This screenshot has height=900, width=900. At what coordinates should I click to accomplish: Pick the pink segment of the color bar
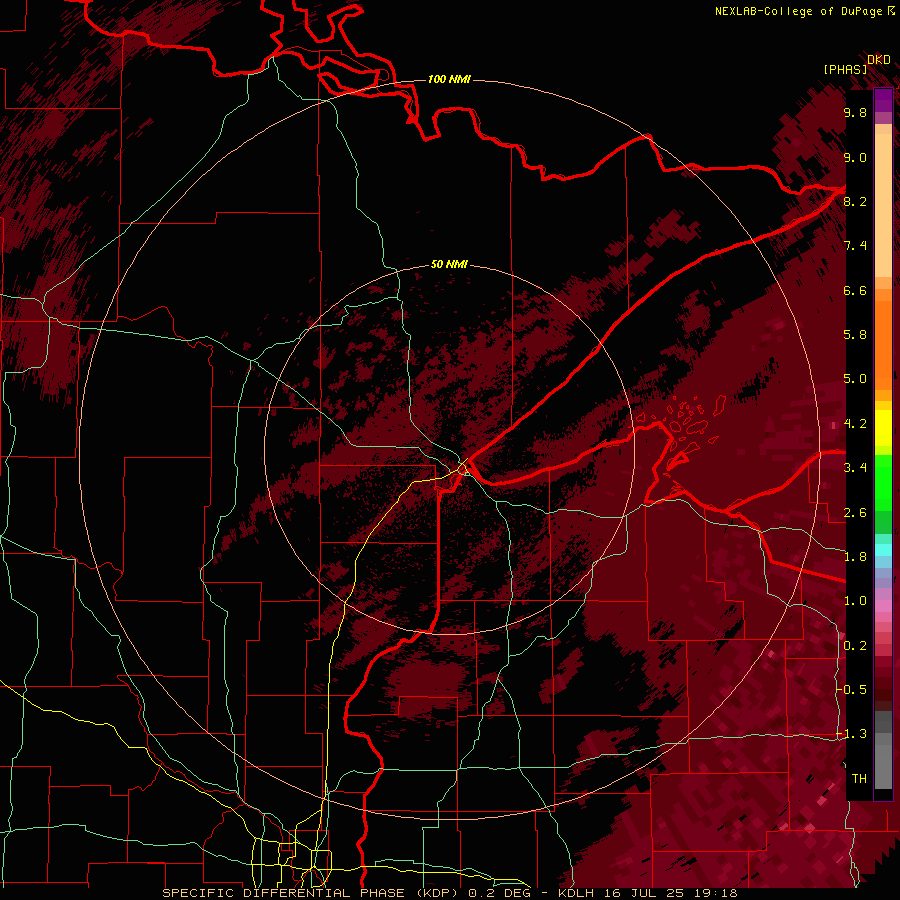coord(883,606)
